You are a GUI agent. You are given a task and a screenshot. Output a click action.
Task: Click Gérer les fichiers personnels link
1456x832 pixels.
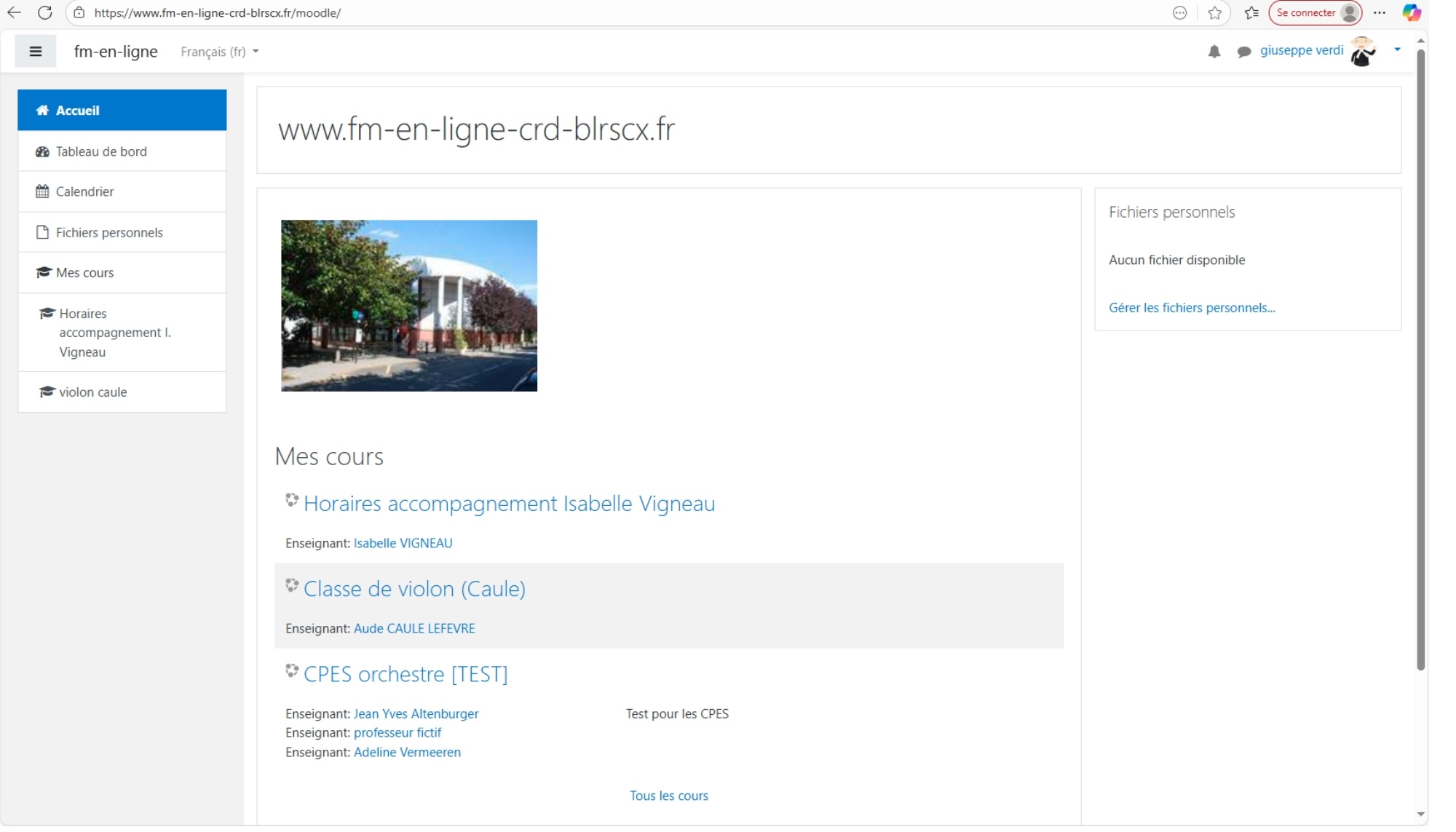(1192, 307)
